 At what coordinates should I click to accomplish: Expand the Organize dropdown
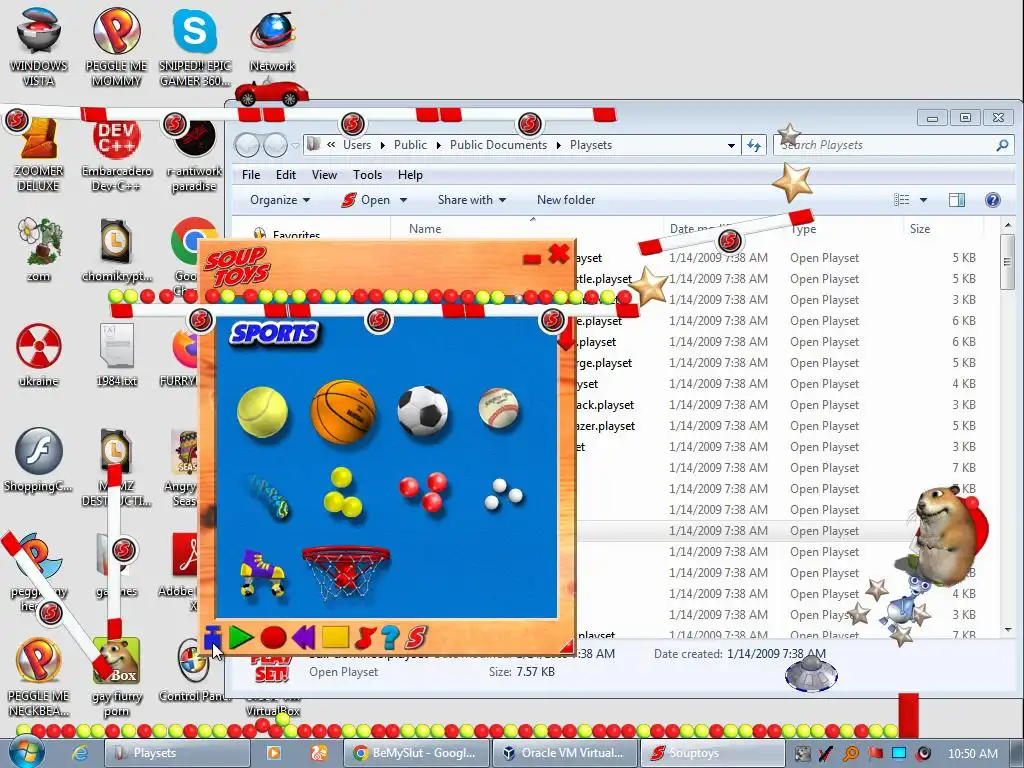pyautogui.click(x=280, y=200)
